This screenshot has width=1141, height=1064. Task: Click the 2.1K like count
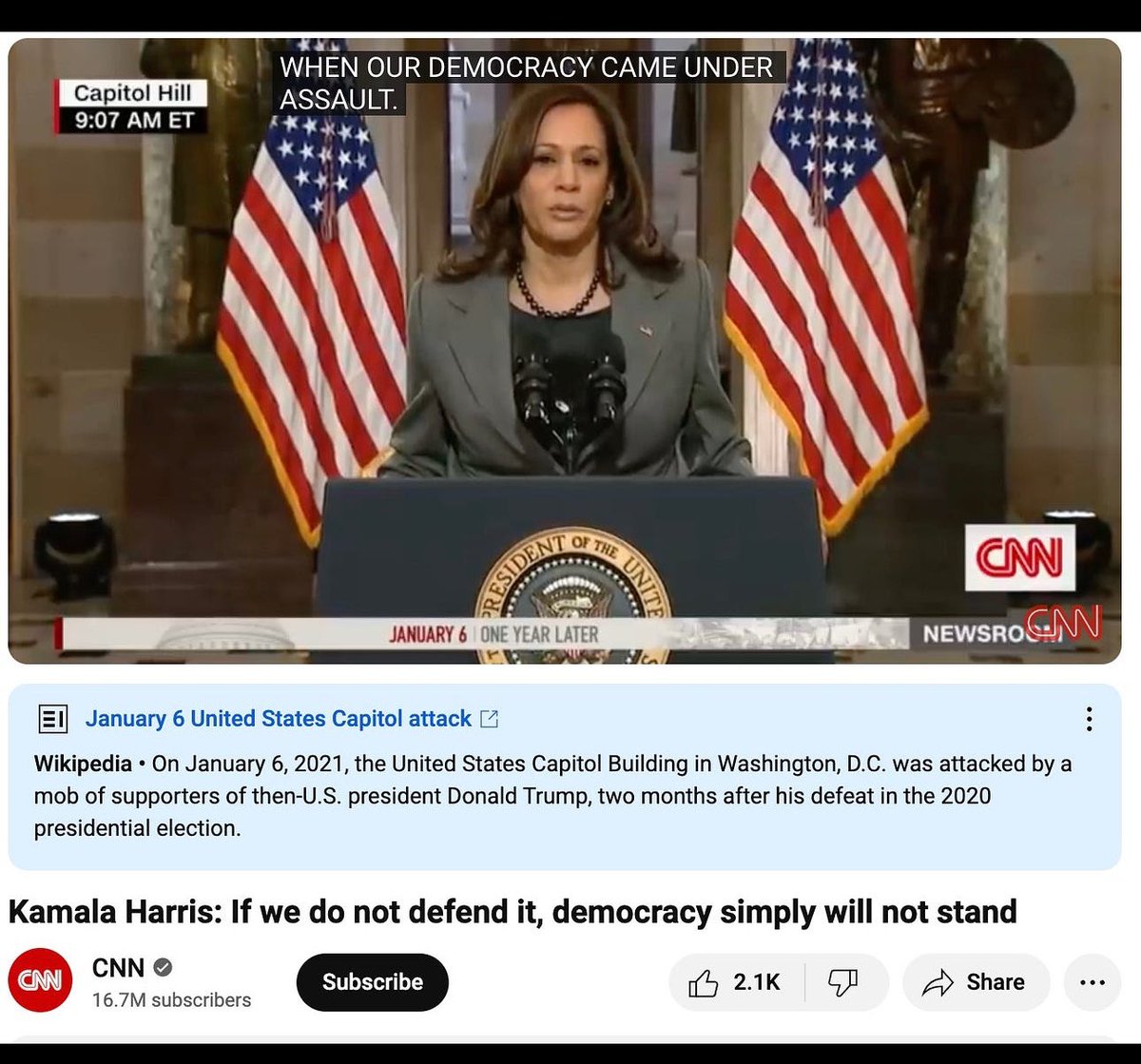(757, 982)
